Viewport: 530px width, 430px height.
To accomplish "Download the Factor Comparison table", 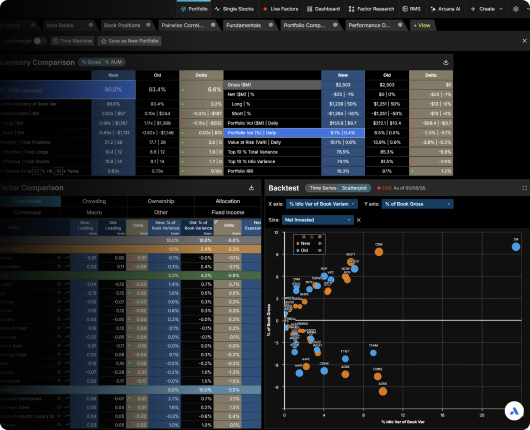I will click(251, 188).
